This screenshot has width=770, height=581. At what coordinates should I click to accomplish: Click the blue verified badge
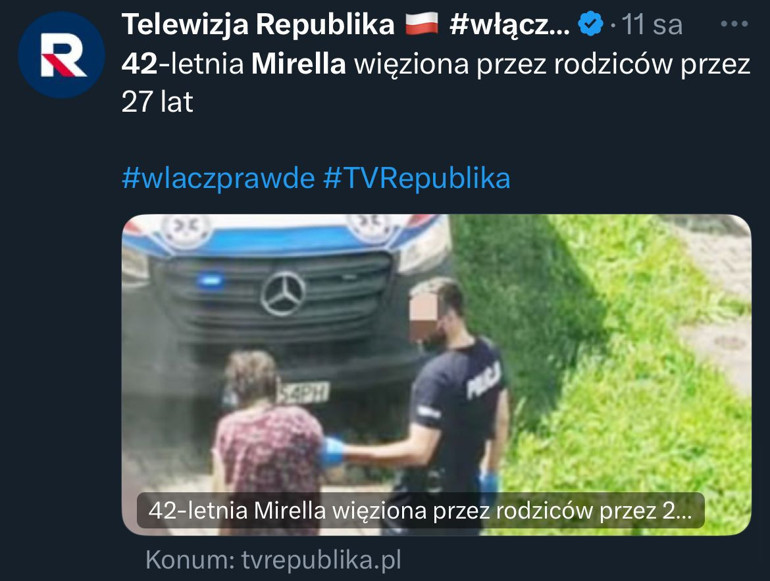[590, 24]
